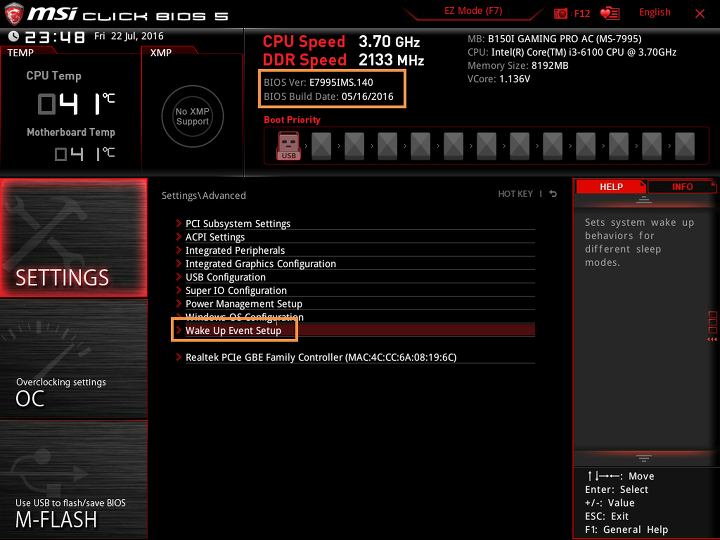Switch to EZ Mode (F7)

click(x=473, y=11)
